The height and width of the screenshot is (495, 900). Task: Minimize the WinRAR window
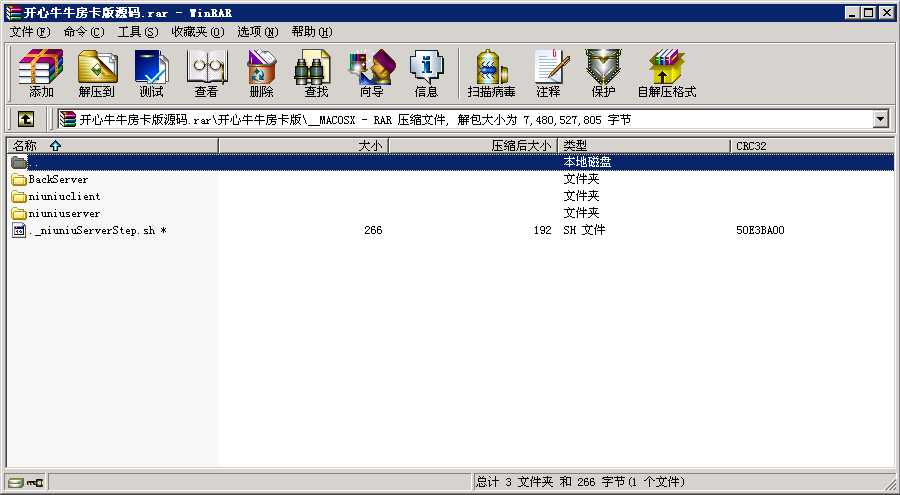tap(853, 13)
